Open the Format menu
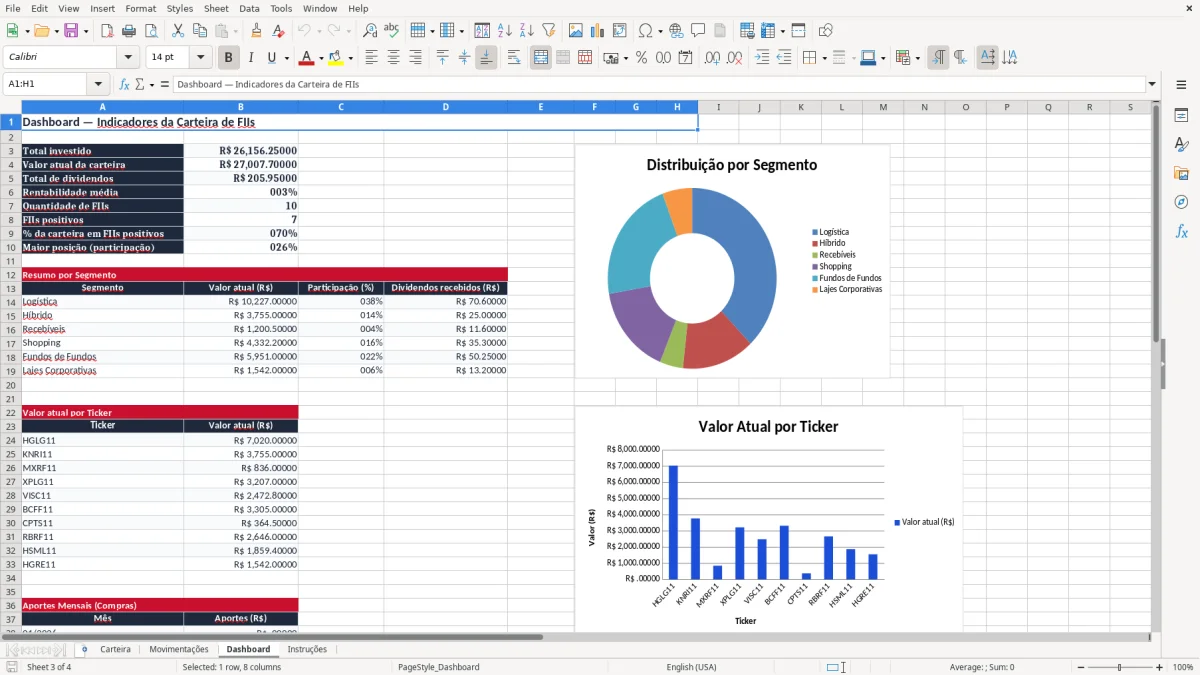This screenshot has width=1200, height=675. pos(140,8)
